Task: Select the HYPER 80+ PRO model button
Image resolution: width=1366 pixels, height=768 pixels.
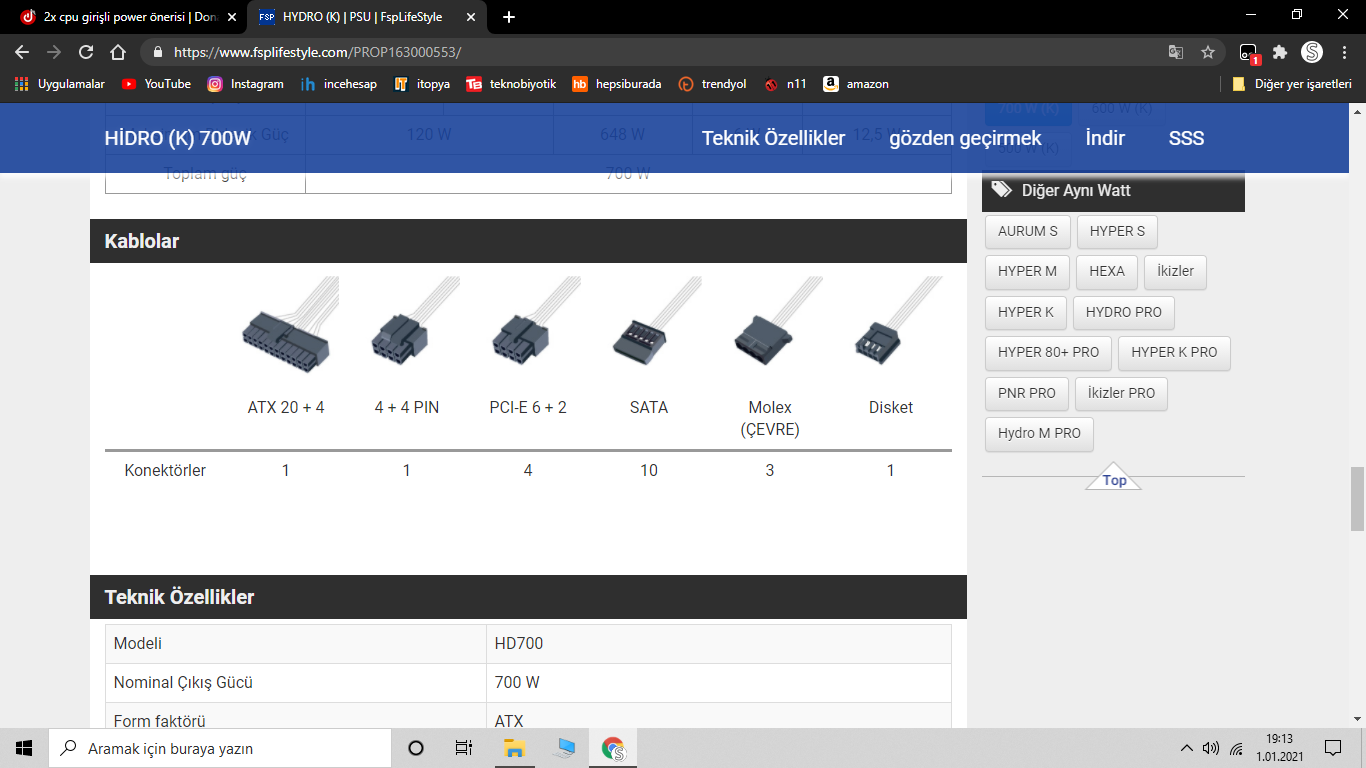Action: pos(1048,353)
